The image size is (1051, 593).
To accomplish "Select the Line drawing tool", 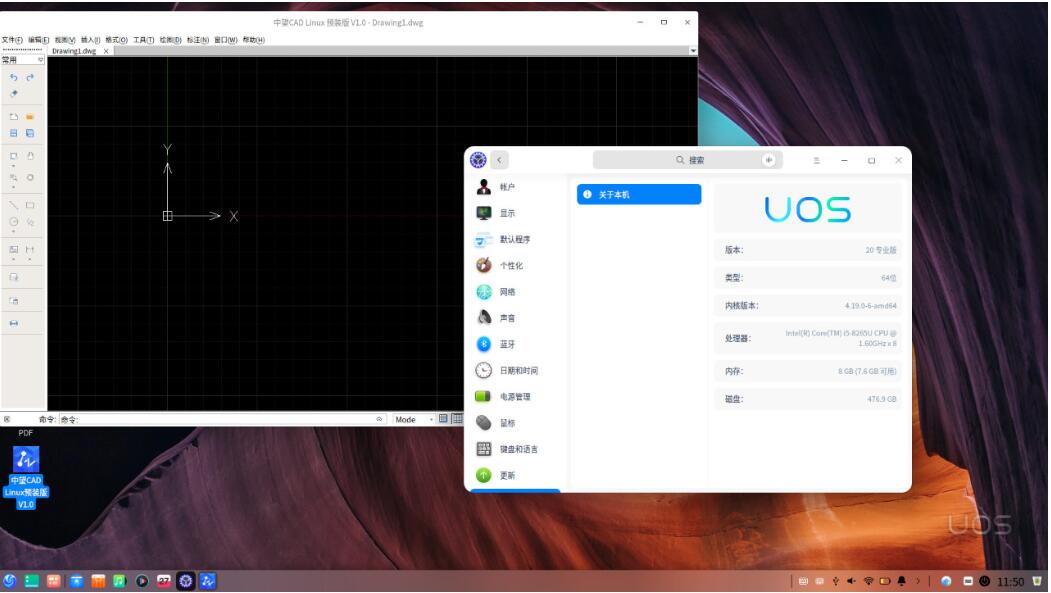I will click(x=13, y=205).
